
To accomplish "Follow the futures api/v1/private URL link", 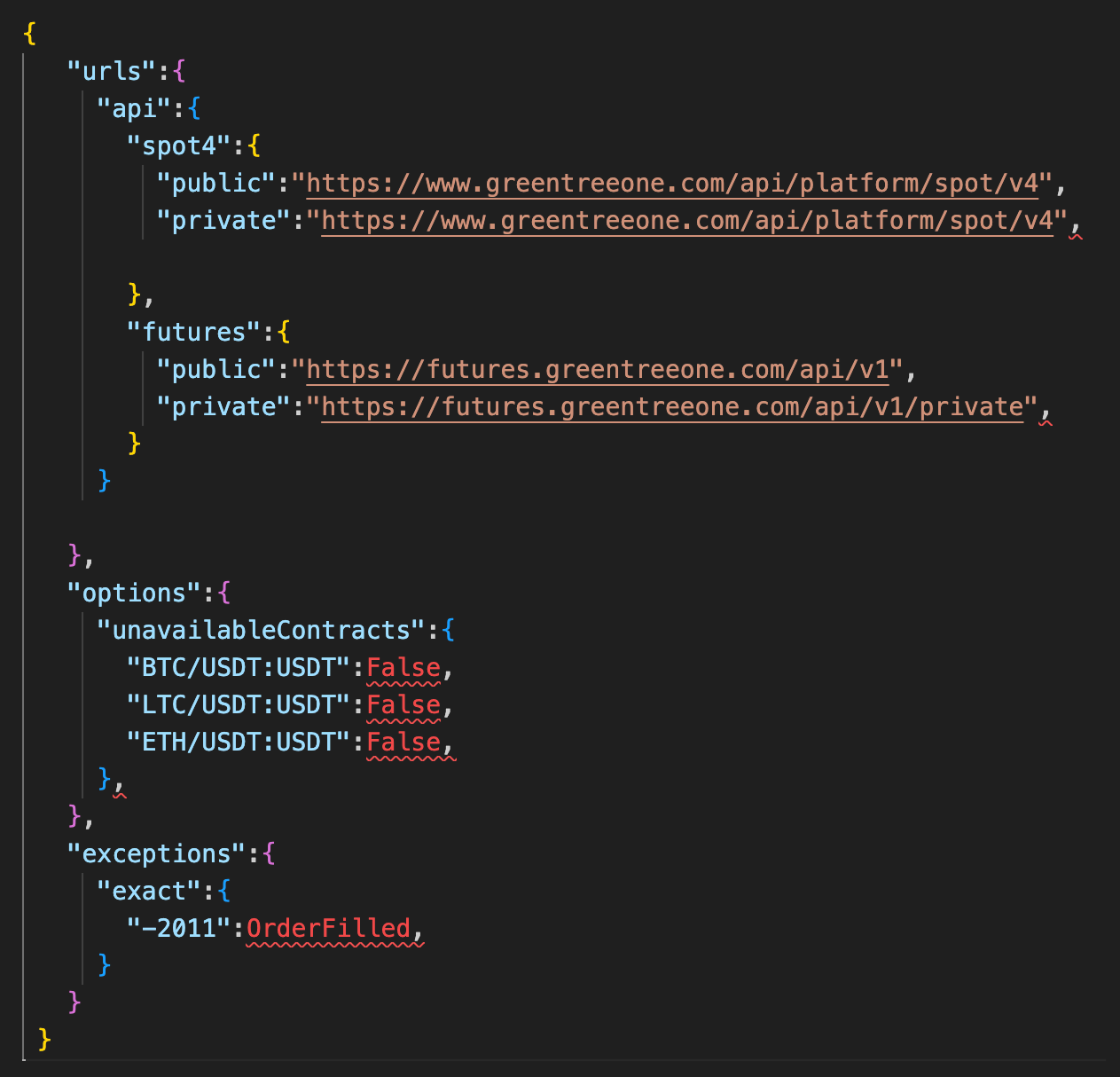I will (672, 406).
